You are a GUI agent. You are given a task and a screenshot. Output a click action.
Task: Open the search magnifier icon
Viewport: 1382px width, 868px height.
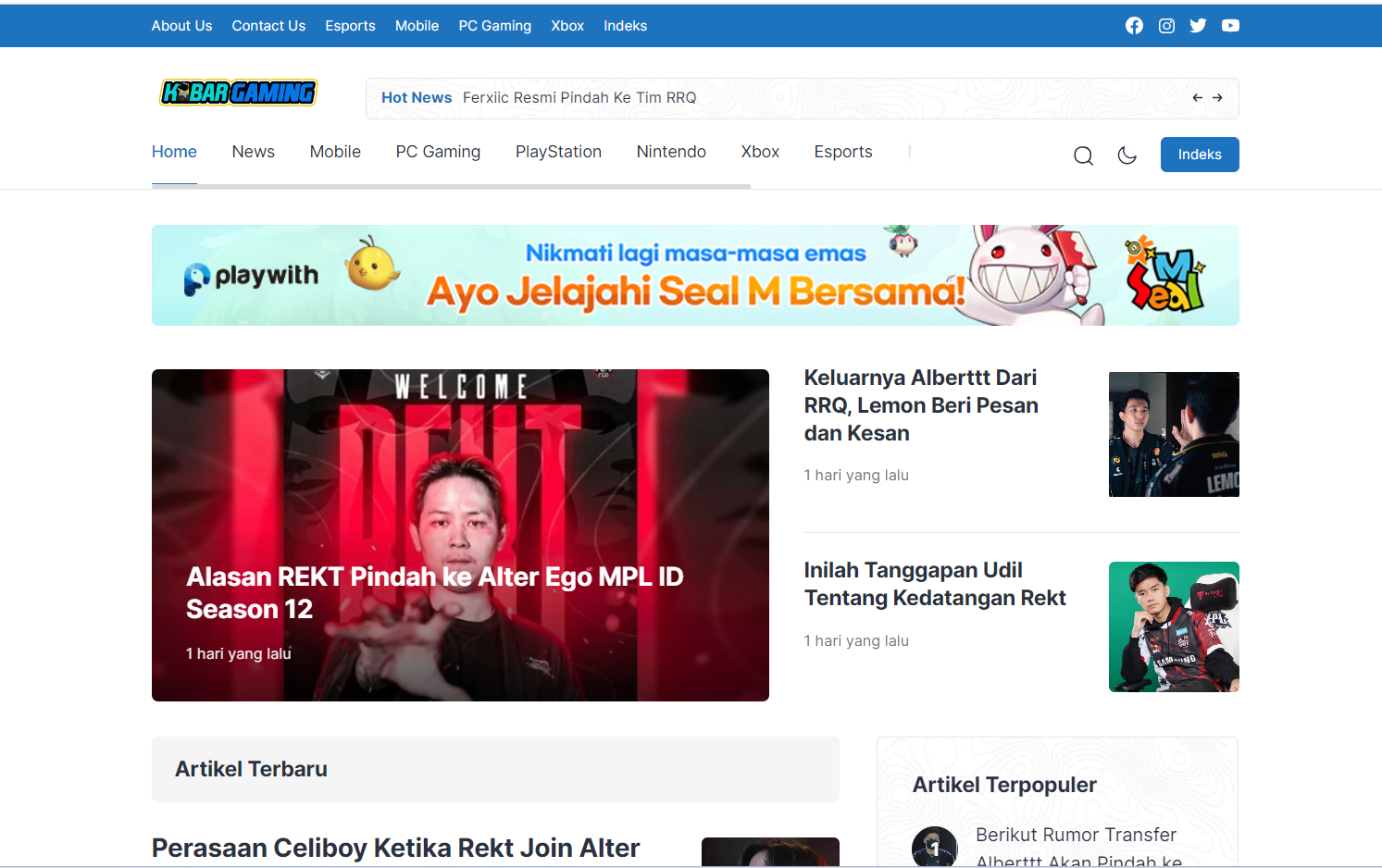[x=1083, y=155]
